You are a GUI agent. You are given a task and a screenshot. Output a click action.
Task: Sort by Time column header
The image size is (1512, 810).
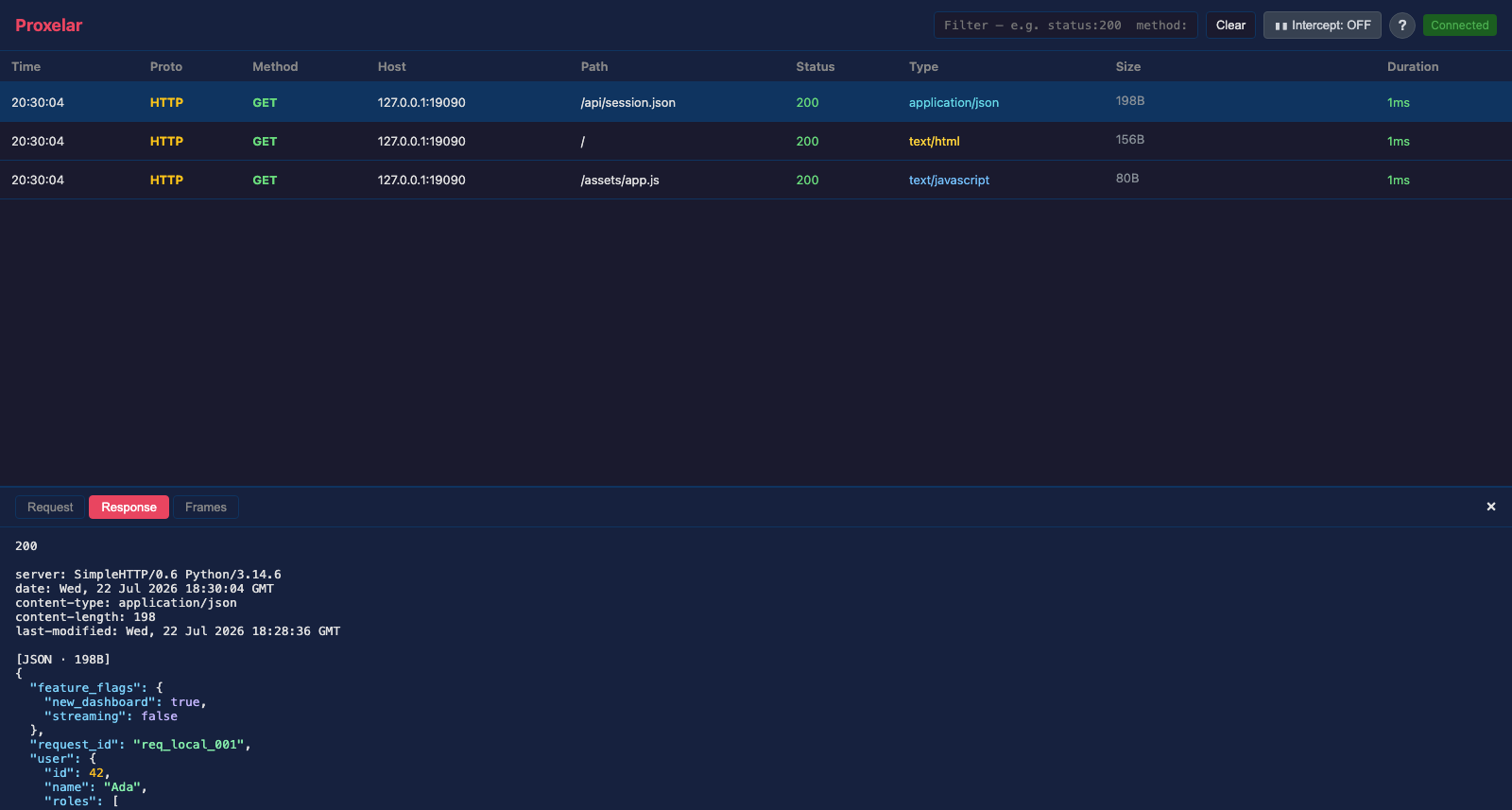tap(26, 67)
